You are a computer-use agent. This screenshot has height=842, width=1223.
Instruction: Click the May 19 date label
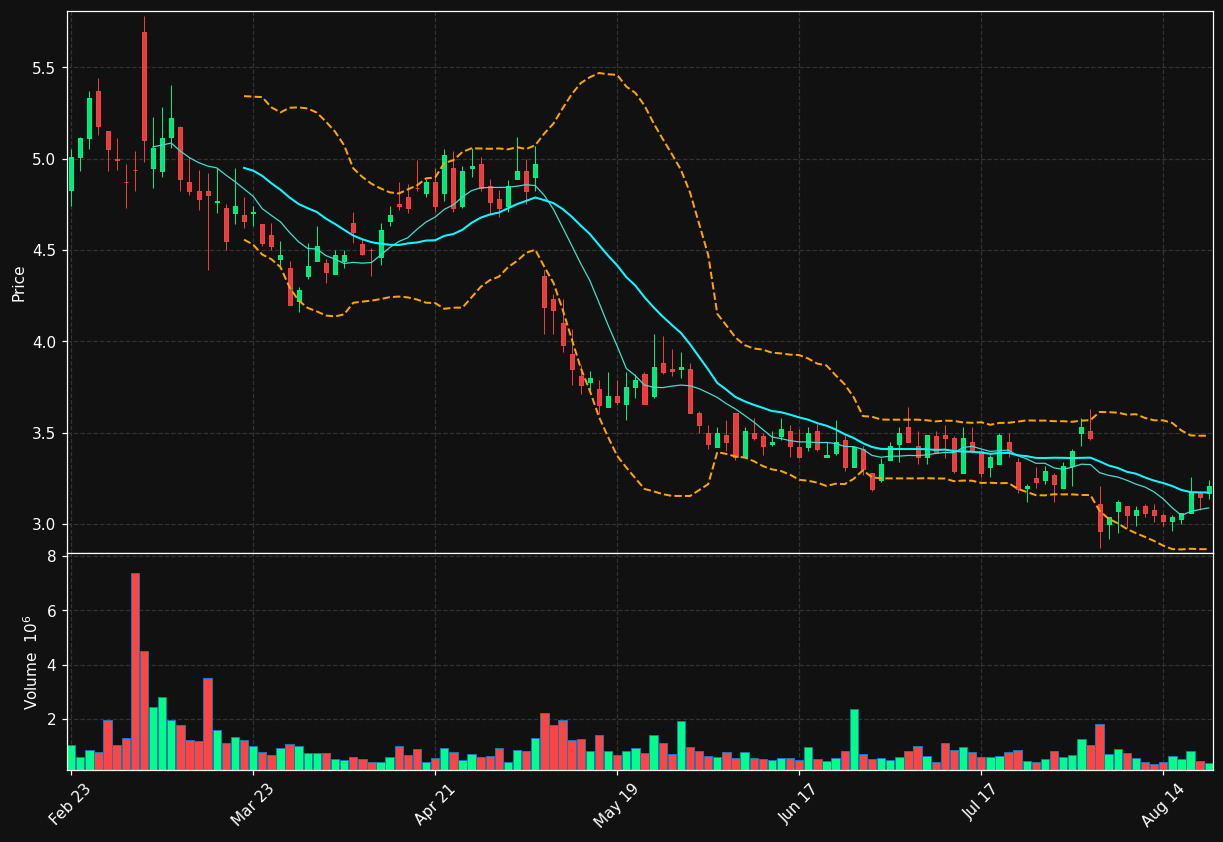point(616,805)
